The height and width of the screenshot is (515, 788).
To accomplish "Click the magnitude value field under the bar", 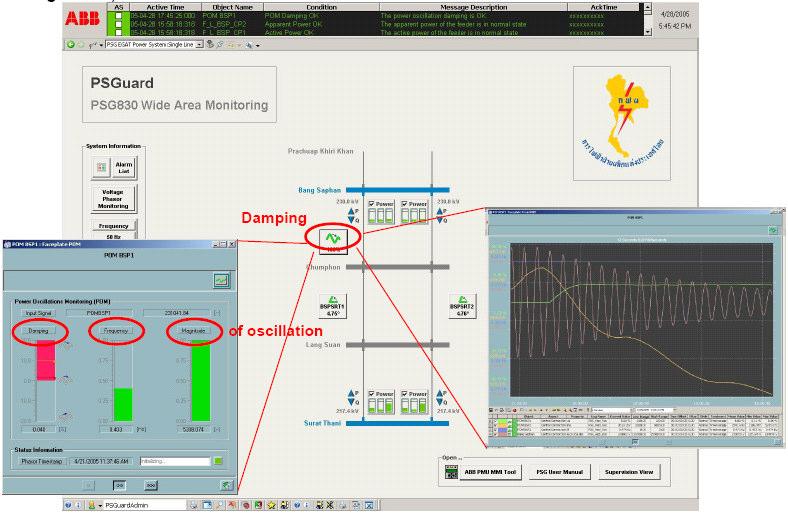I will (193, 430).
